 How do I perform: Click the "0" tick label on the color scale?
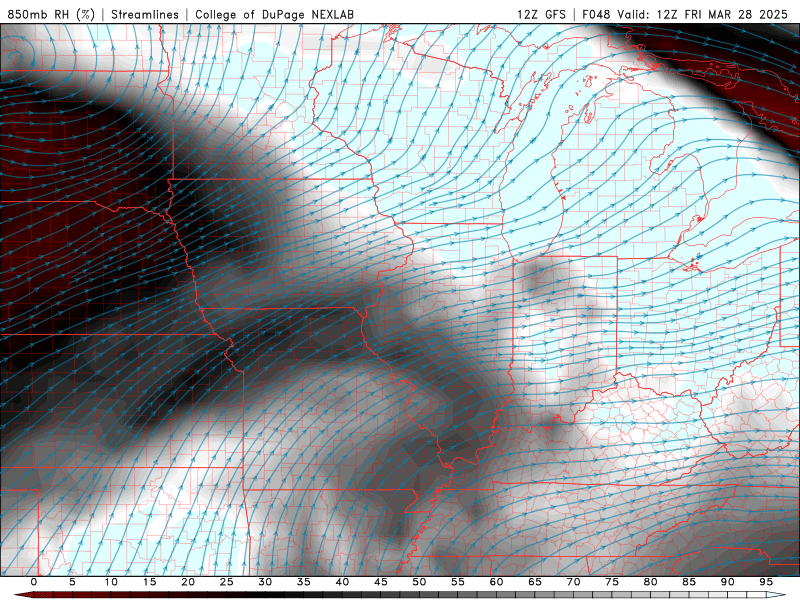pos(34,582)
